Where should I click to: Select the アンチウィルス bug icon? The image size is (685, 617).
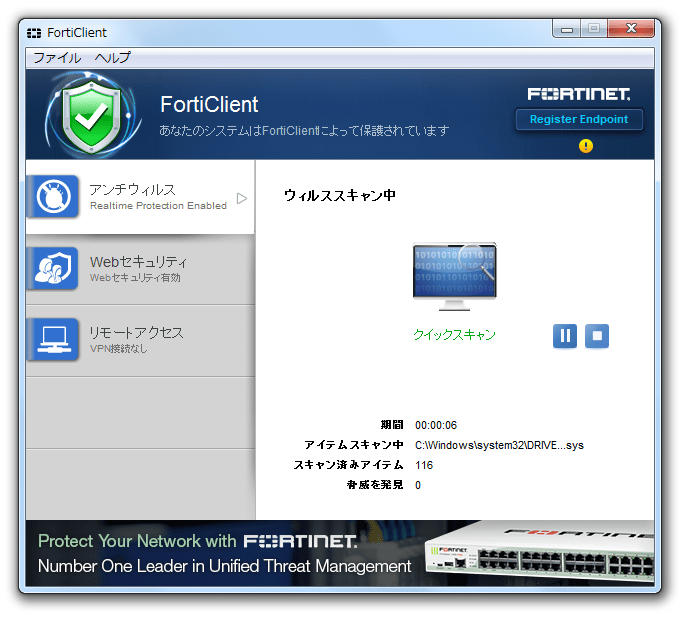click(x=54, y=197)
